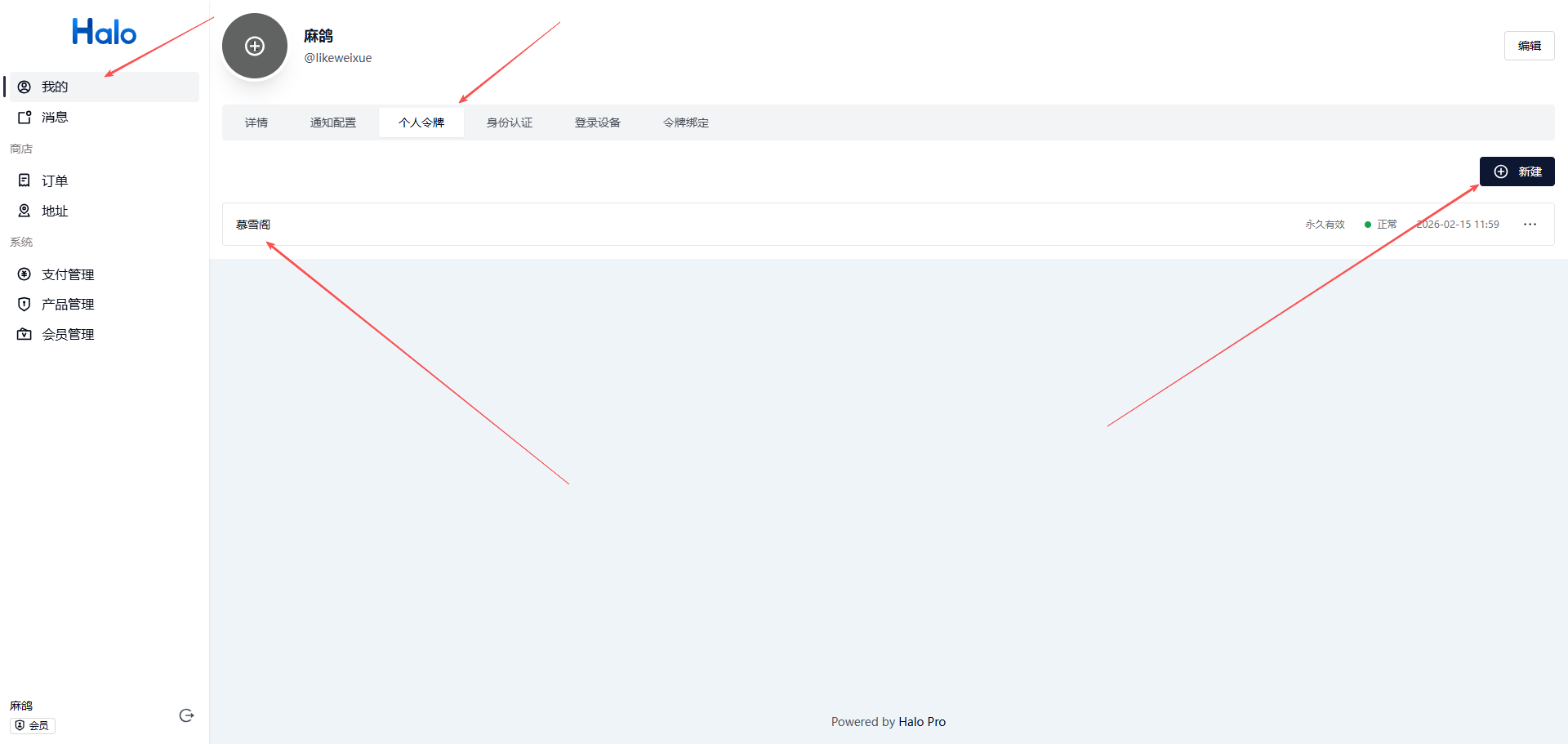The image size is (1568, 744).
Task: Switch to the 身份认证 tab
Action: pos(510,123)
